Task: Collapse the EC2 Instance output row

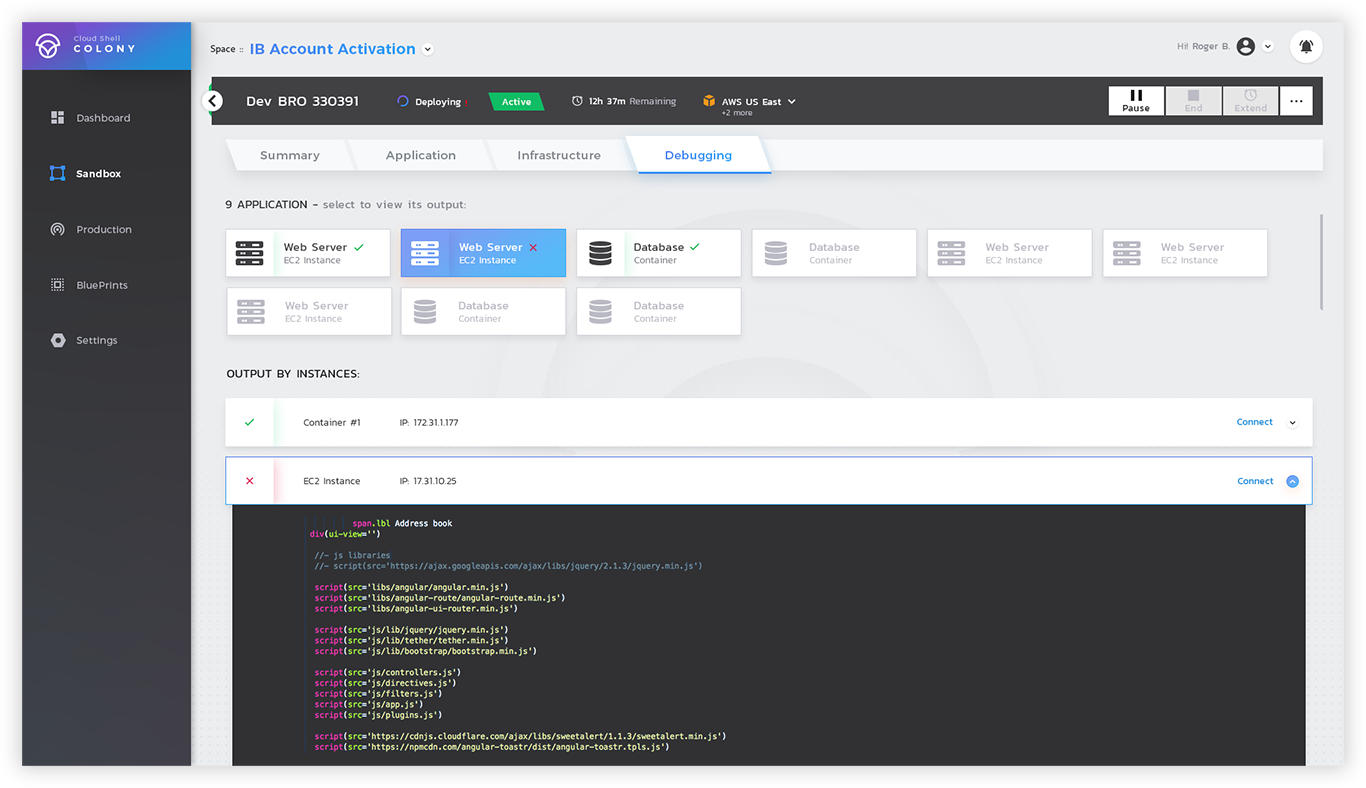Action: click(x=1292, y=481)
